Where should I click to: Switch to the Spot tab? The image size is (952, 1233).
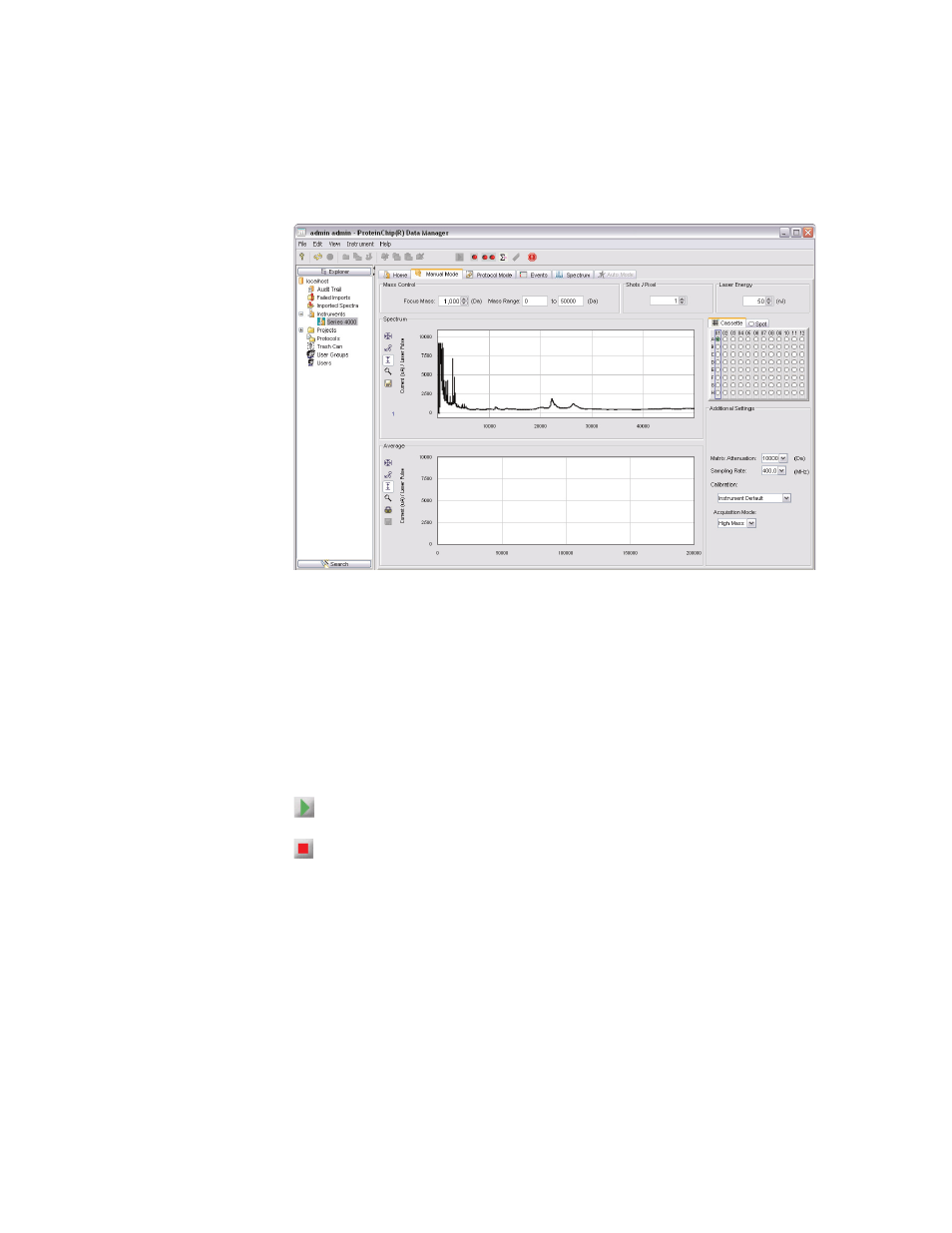(x=759, y=323)
